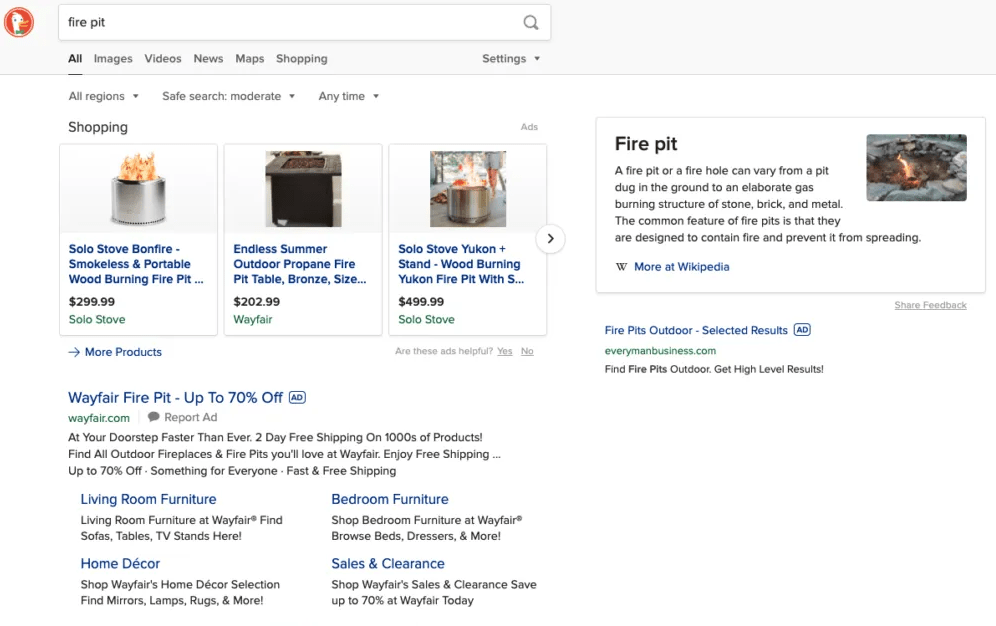Open the Bedroom Furniture sitelink
Image resolution: width=996 pixels, height=626 pixels.
[390, 499]
